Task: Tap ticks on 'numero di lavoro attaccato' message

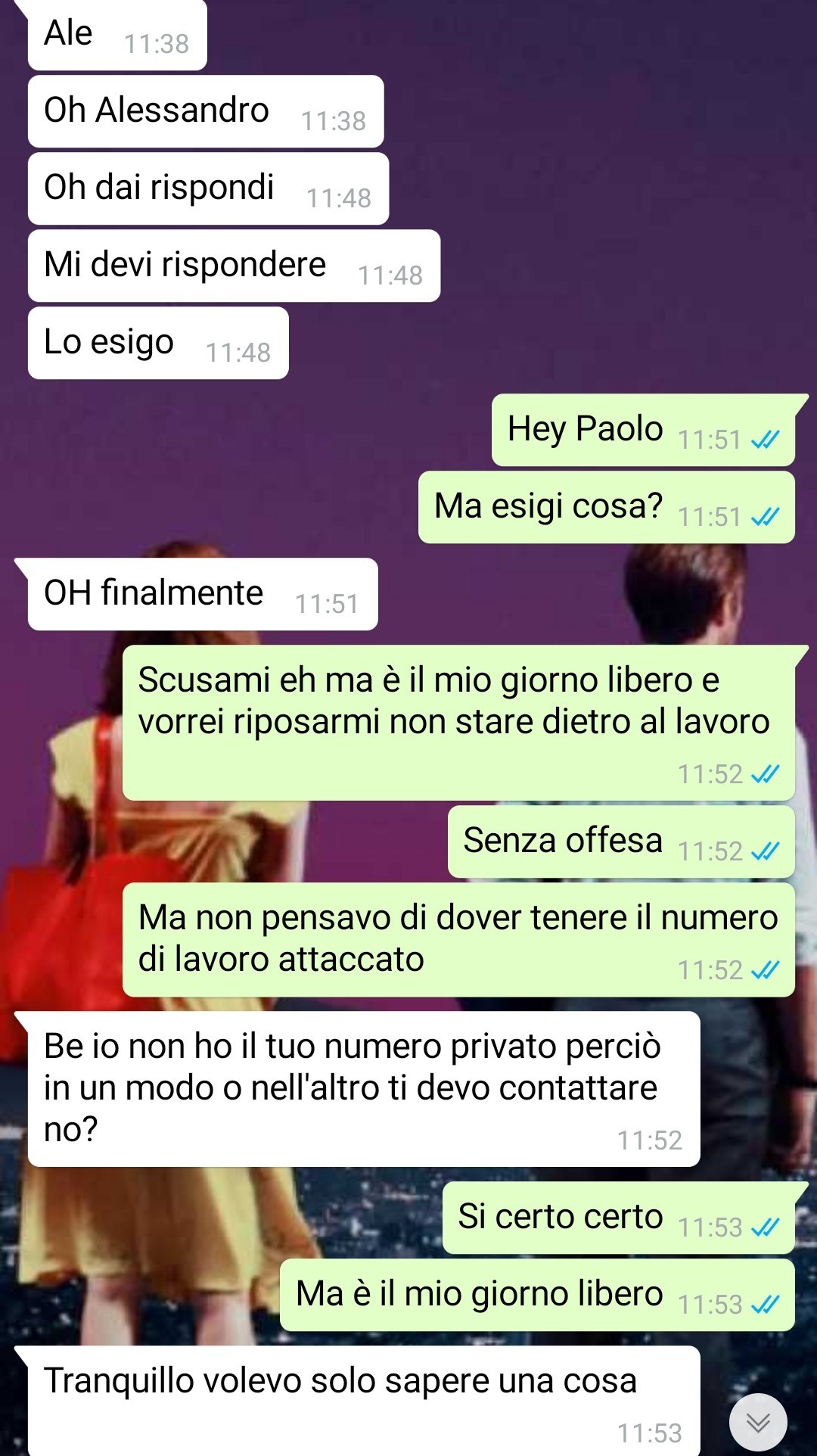Action: (x=765, y=970)
